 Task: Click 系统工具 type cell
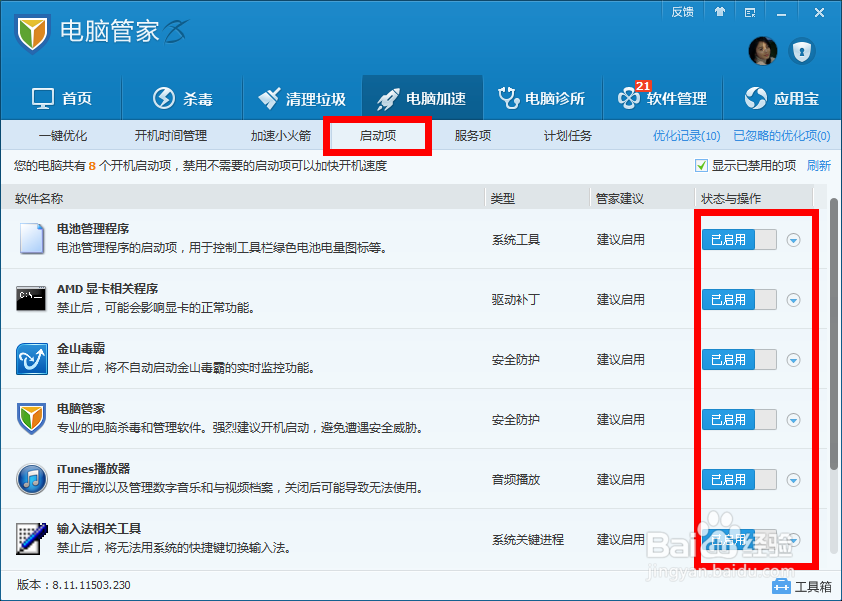pyautogui.click(x=516, y=240)
